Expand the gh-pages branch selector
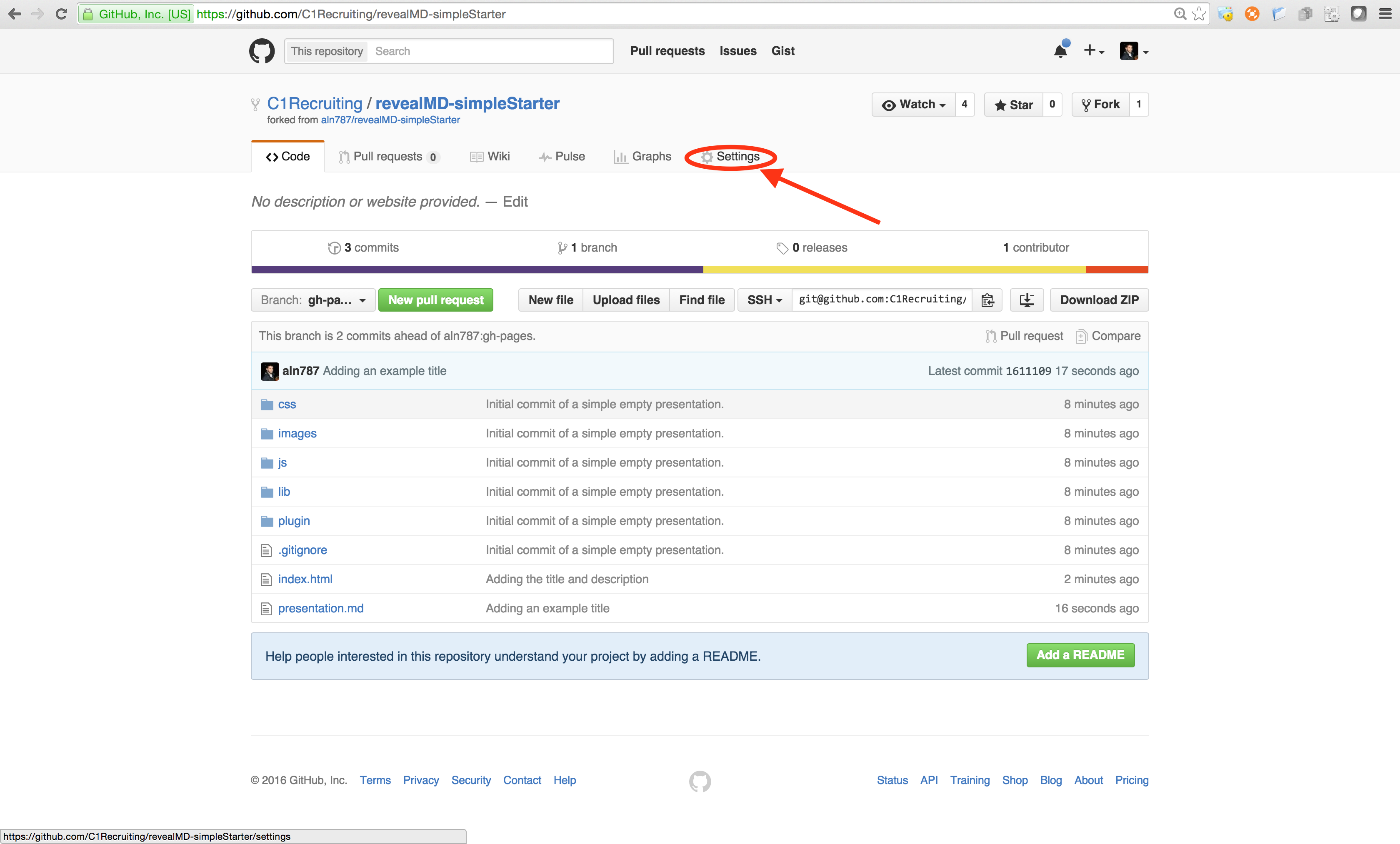Image resolution: width=1400 pixels, height=844 pixels. tap(312, 300)
